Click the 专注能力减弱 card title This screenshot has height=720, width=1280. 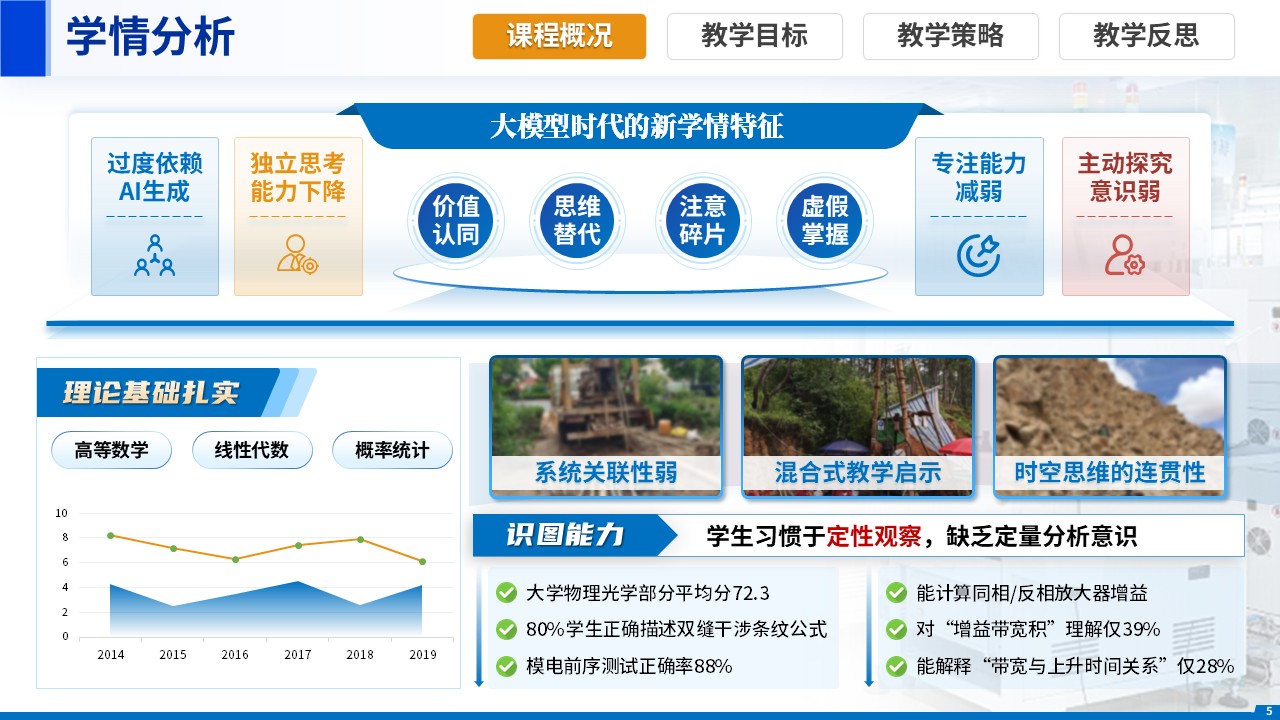point(979,177)
